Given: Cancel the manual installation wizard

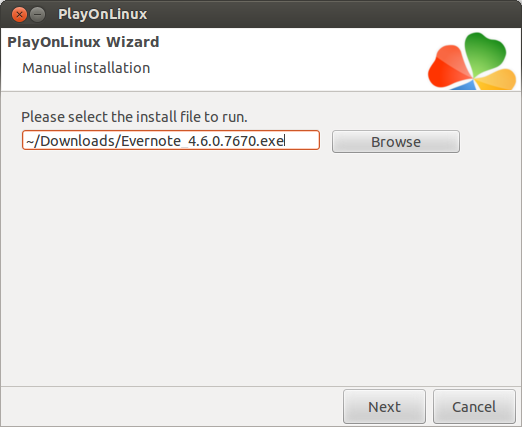Looking at the screenshot, I should pos(474,407).
